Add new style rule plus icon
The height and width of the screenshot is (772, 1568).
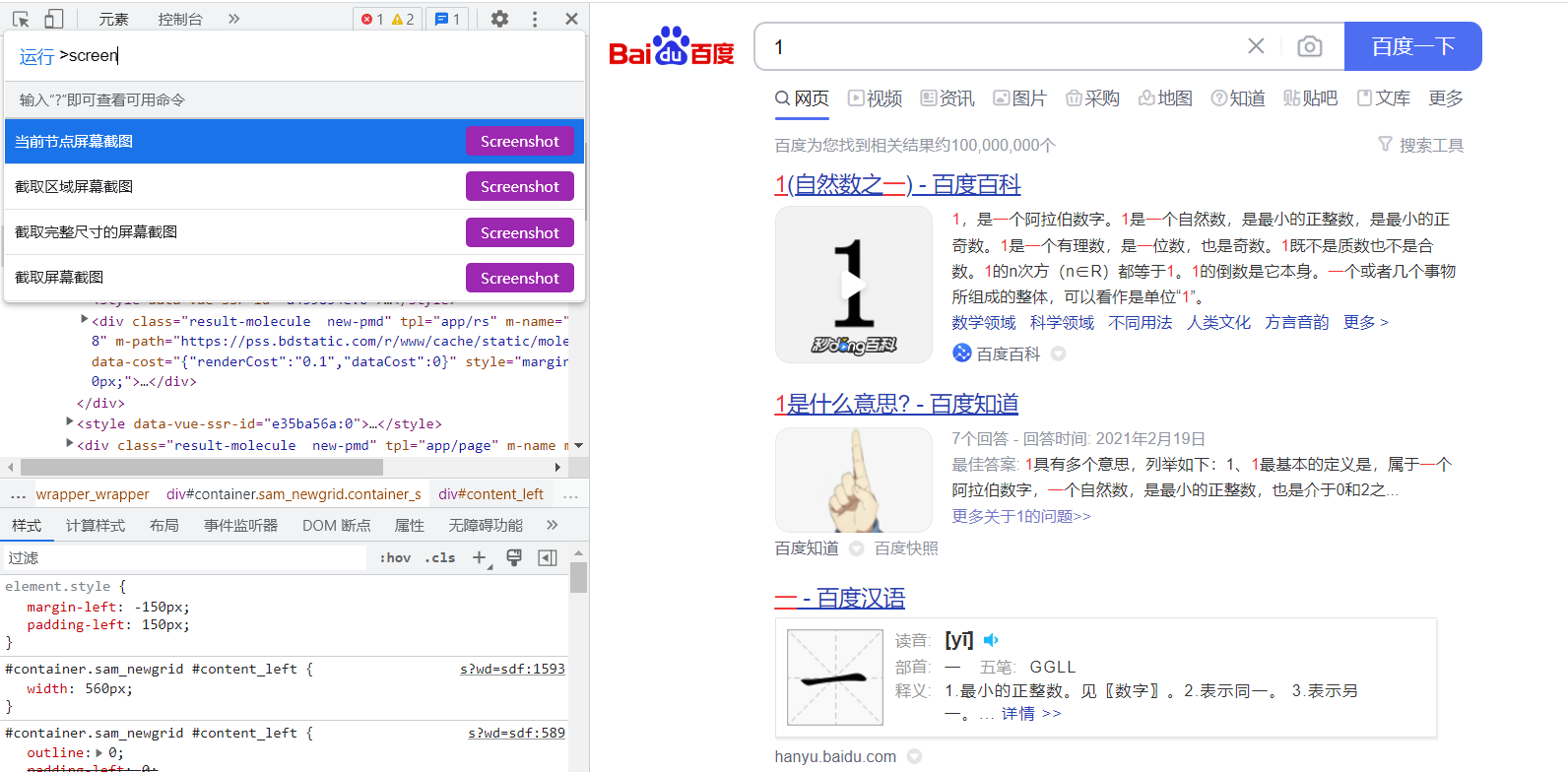point(480,558)
